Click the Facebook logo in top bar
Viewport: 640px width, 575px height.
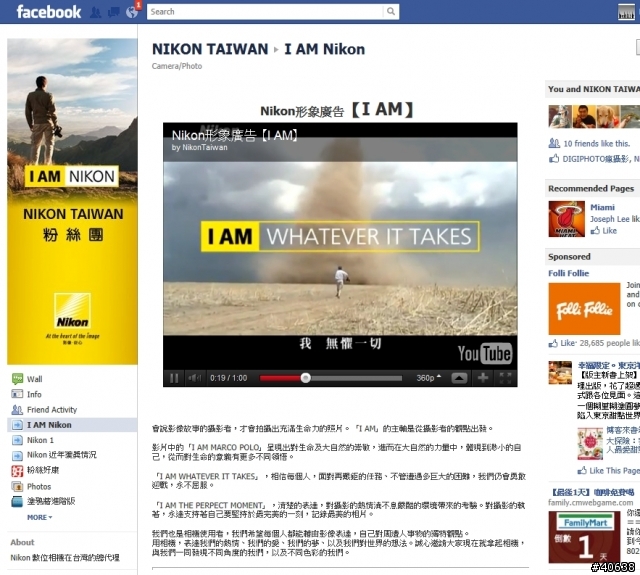49,12
